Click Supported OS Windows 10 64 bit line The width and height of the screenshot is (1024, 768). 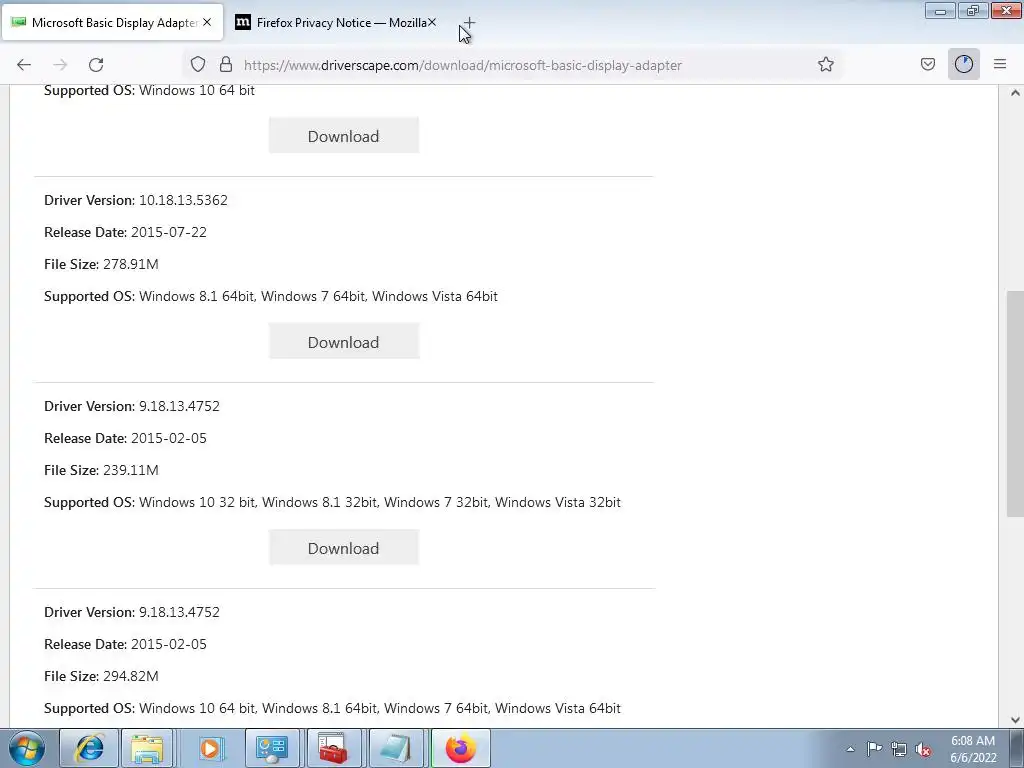(150, 90)
